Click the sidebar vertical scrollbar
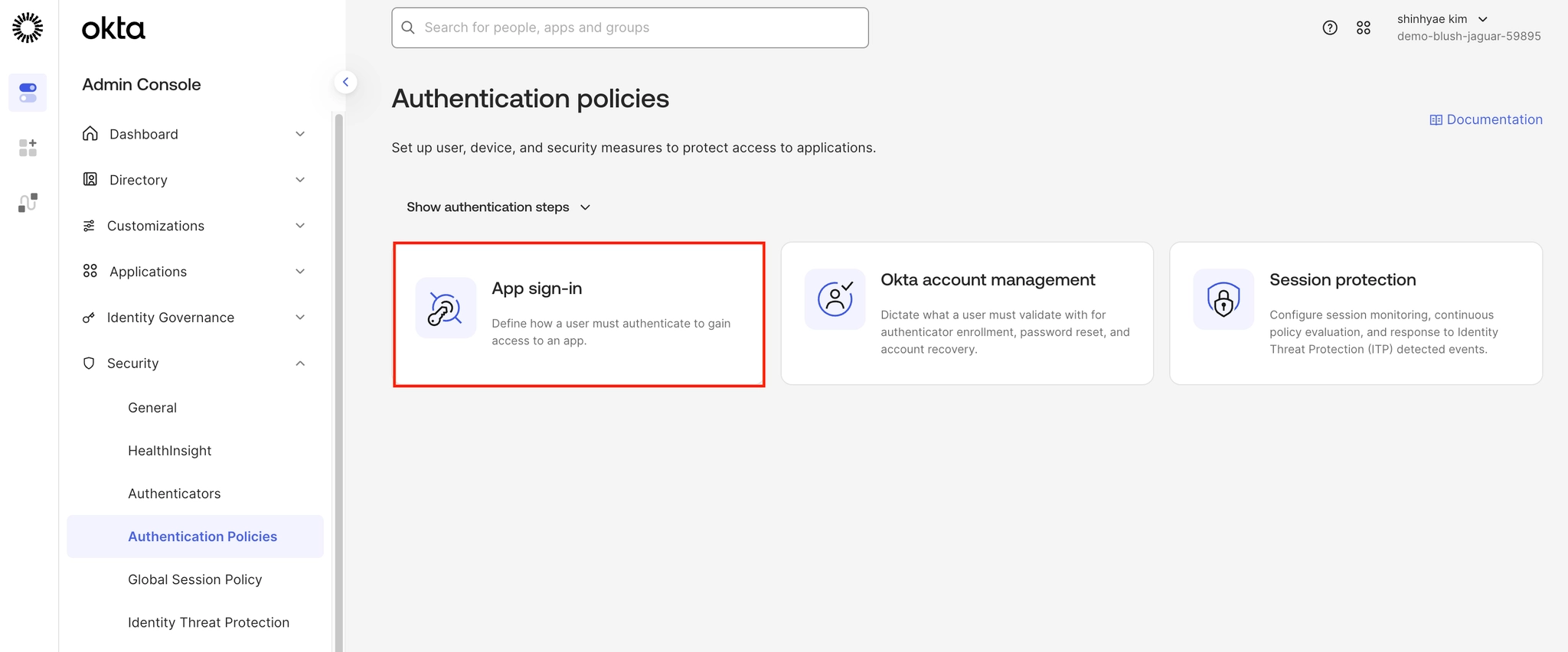This screenshot has width=1568, height=652. (x=338, y=383)
